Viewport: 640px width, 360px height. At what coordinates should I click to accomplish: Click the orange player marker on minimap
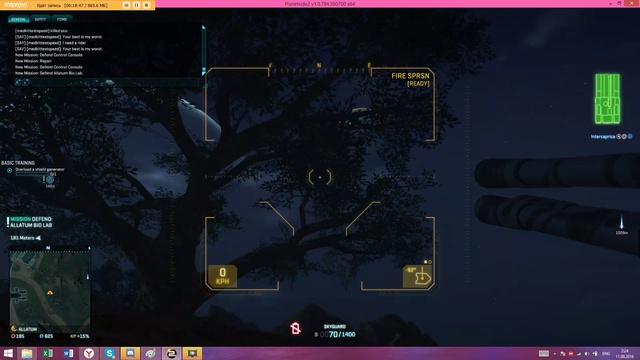[50, 292]
